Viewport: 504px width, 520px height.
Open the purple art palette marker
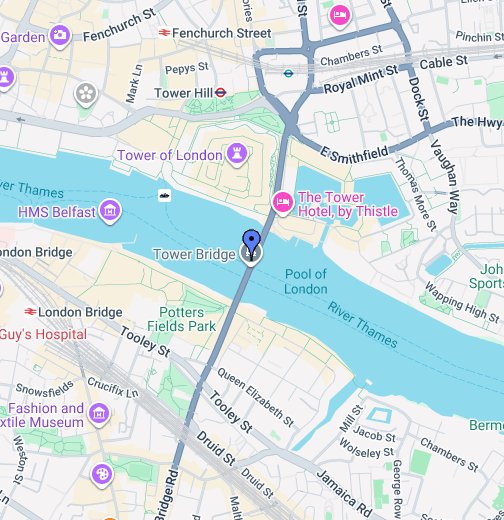(x=102, y=475)
